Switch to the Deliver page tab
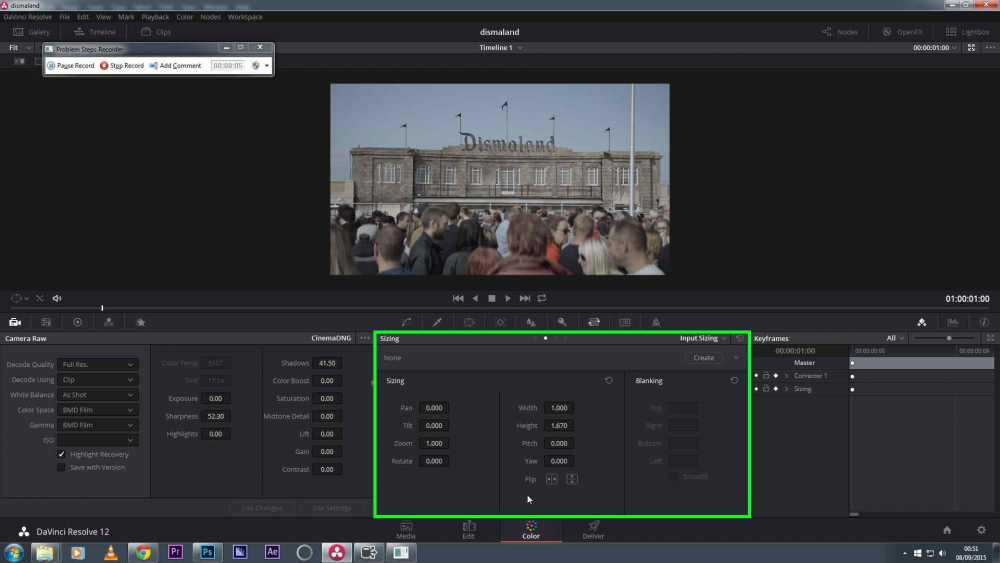1000x563 pixels. coord(593,529)
